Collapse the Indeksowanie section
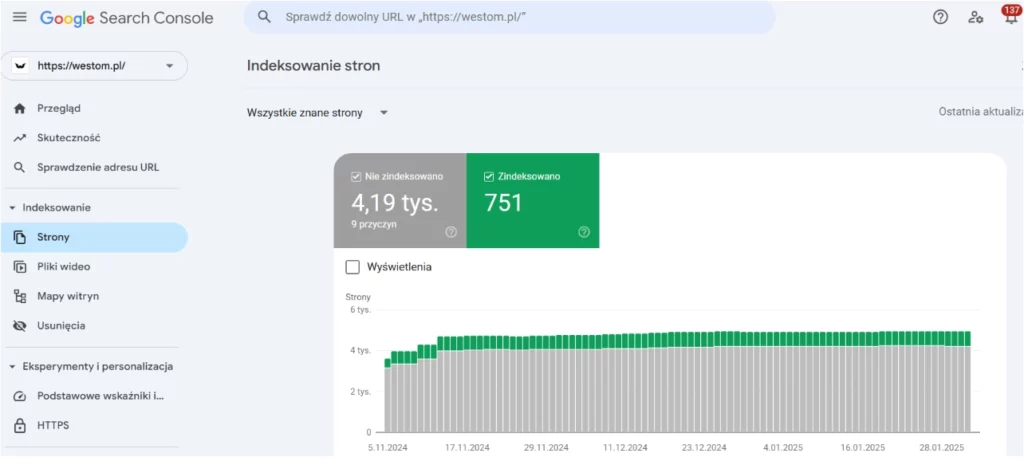 point(13,208)
